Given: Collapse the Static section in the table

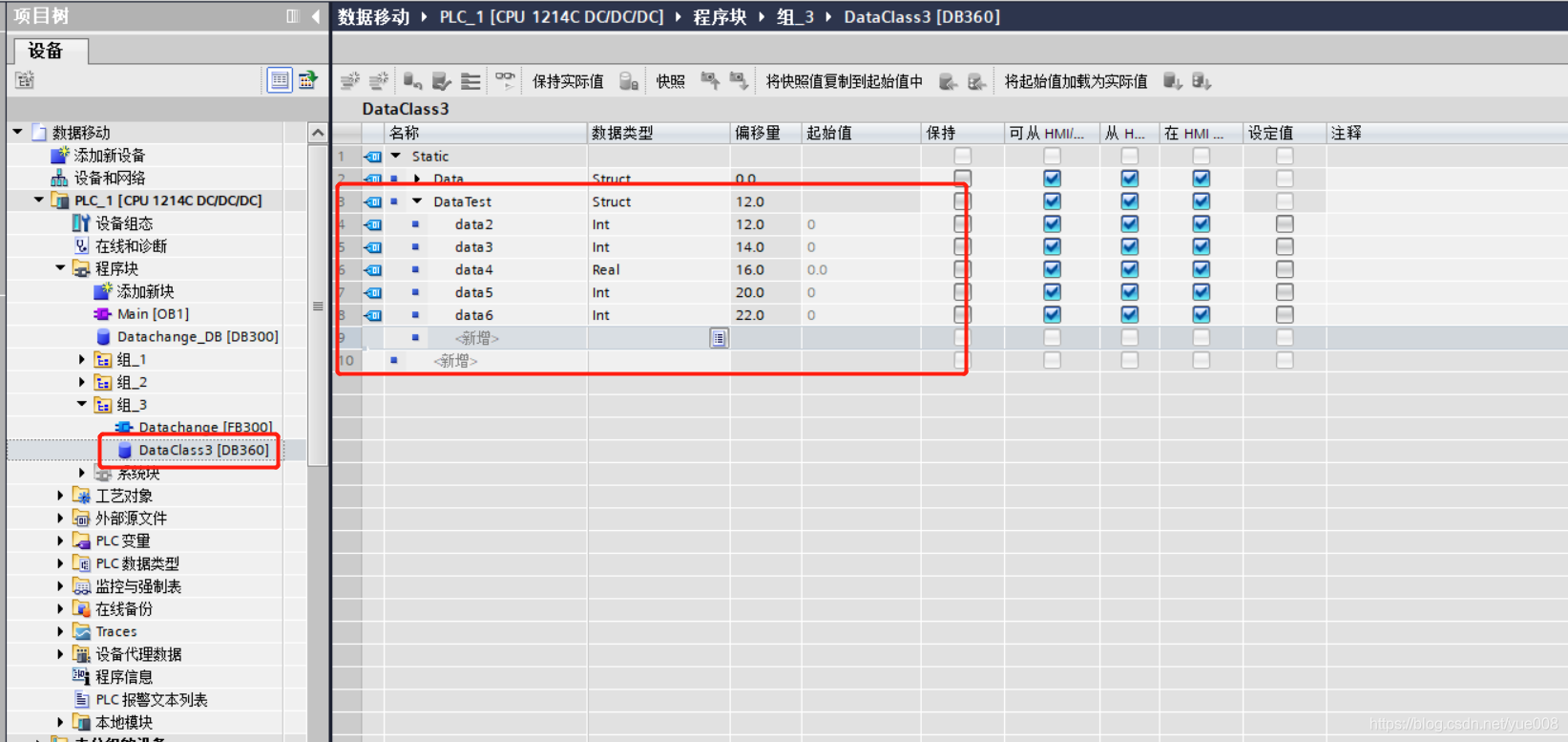Looking at the screenshot, I should [x=396, y=156].
